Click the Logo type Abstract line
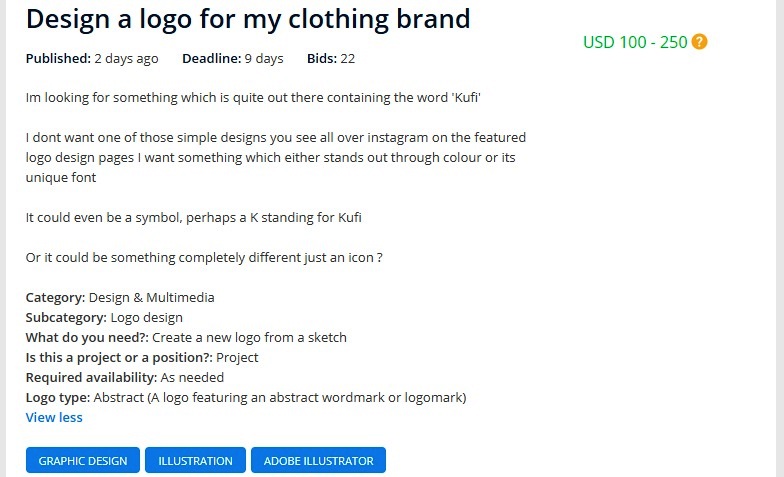784x477 pixels. pyautogui.click(x=246, y=397)
